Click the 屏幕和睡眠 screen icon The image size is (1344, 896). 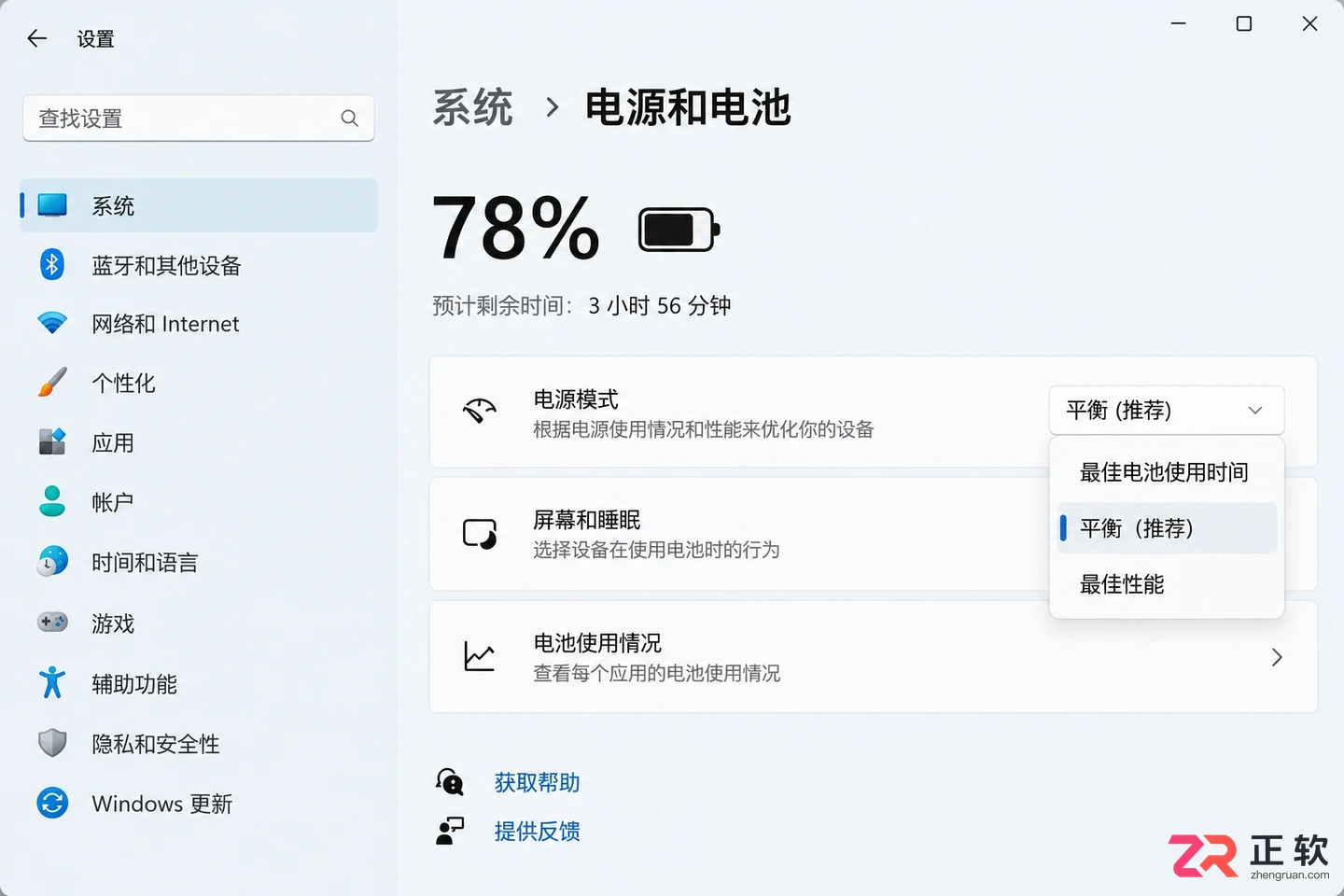[x=480, y=534]
